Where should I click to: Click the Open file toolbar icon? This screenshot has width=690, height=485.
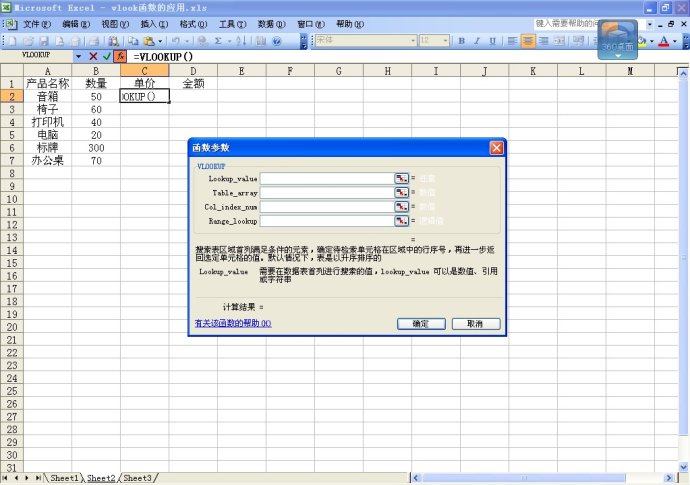(x=28, y=41)
